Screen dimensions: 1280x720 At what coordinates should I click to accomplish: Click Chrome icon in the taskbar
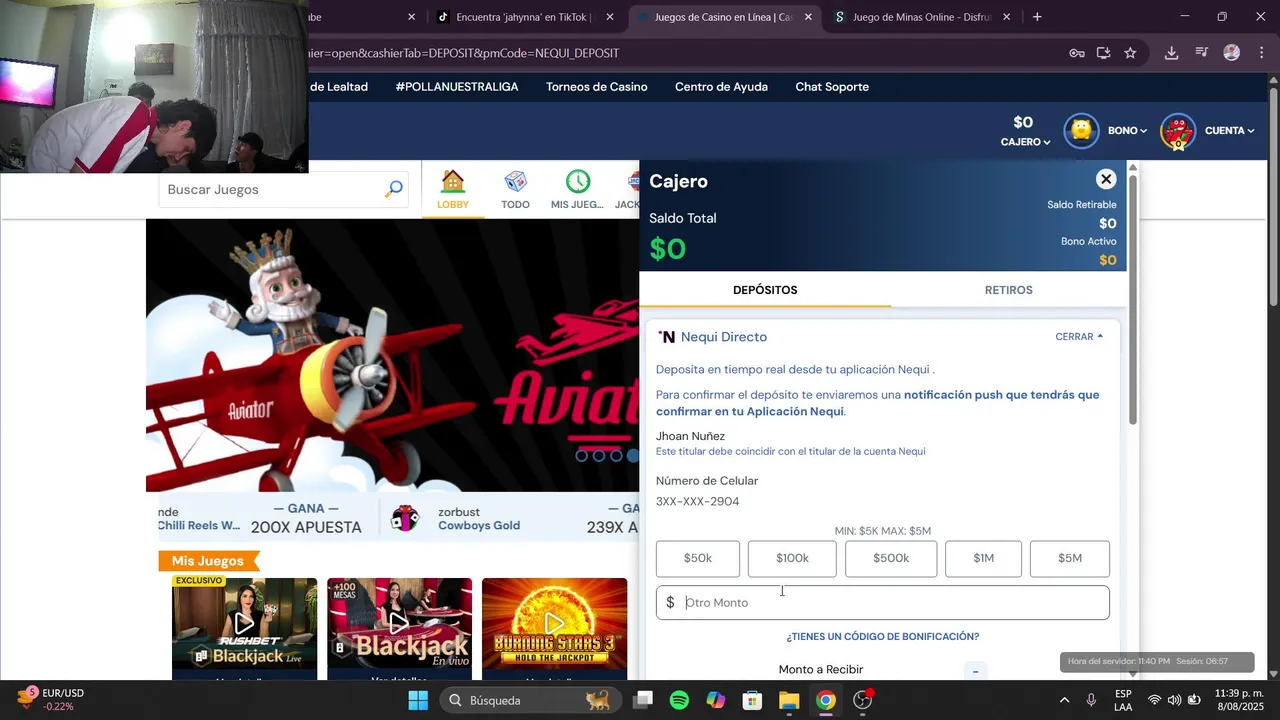point(826,700)
